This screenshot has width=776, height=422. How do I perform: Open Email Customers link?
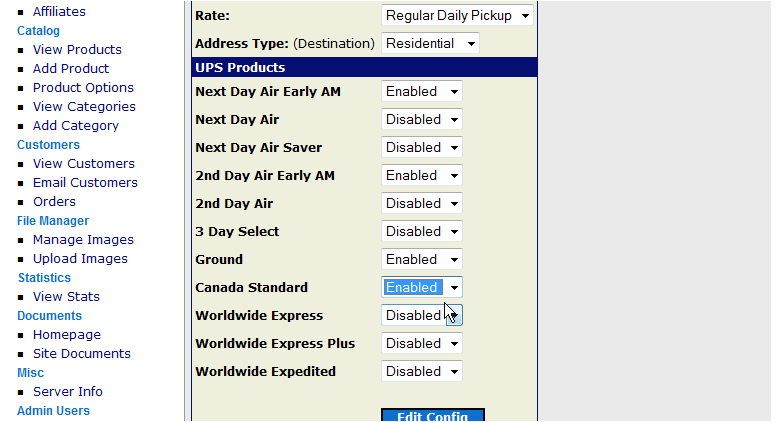pyautogui.click(x=85, y=183)
